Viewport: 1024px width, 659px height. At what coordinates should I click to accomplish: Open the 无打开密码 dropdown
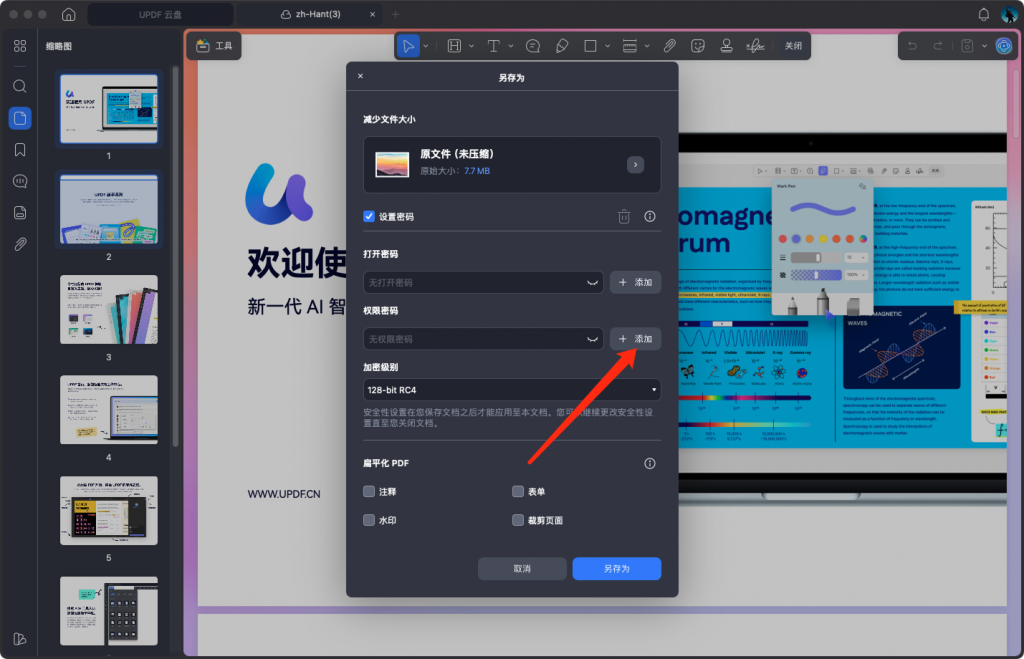click(483, 282)
